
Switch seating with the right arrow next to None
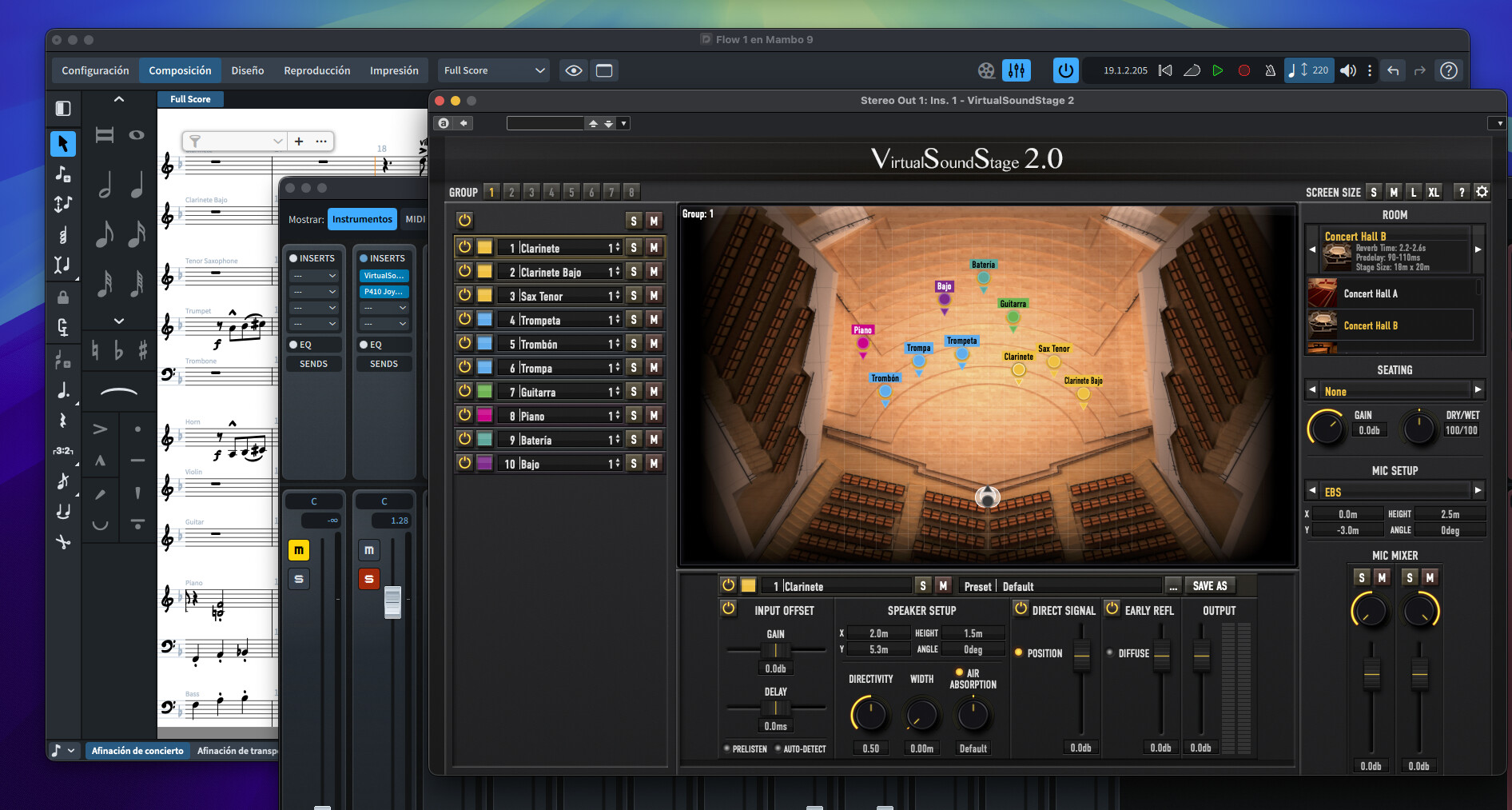1478,390
